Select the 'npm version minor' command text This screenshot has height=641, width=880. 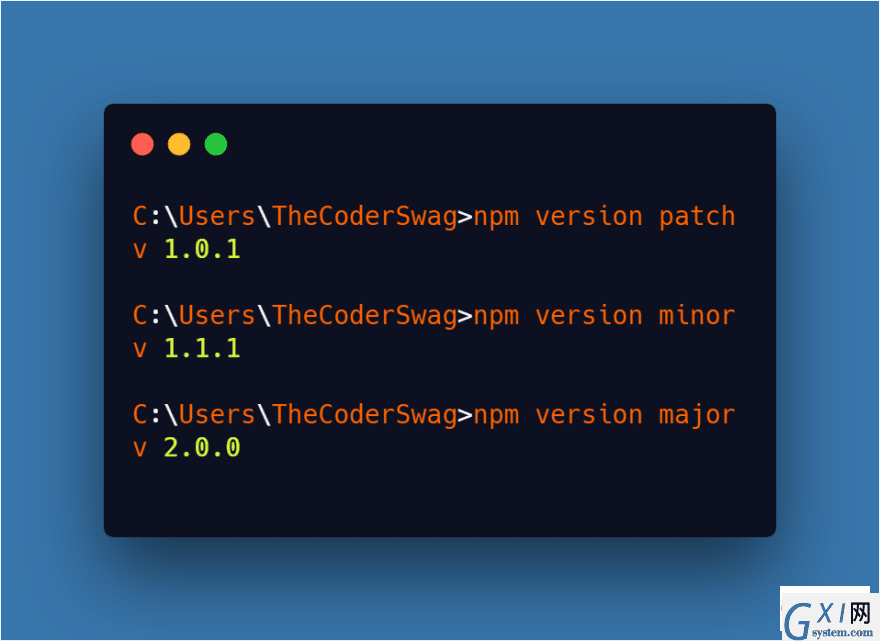click(604, 317)
